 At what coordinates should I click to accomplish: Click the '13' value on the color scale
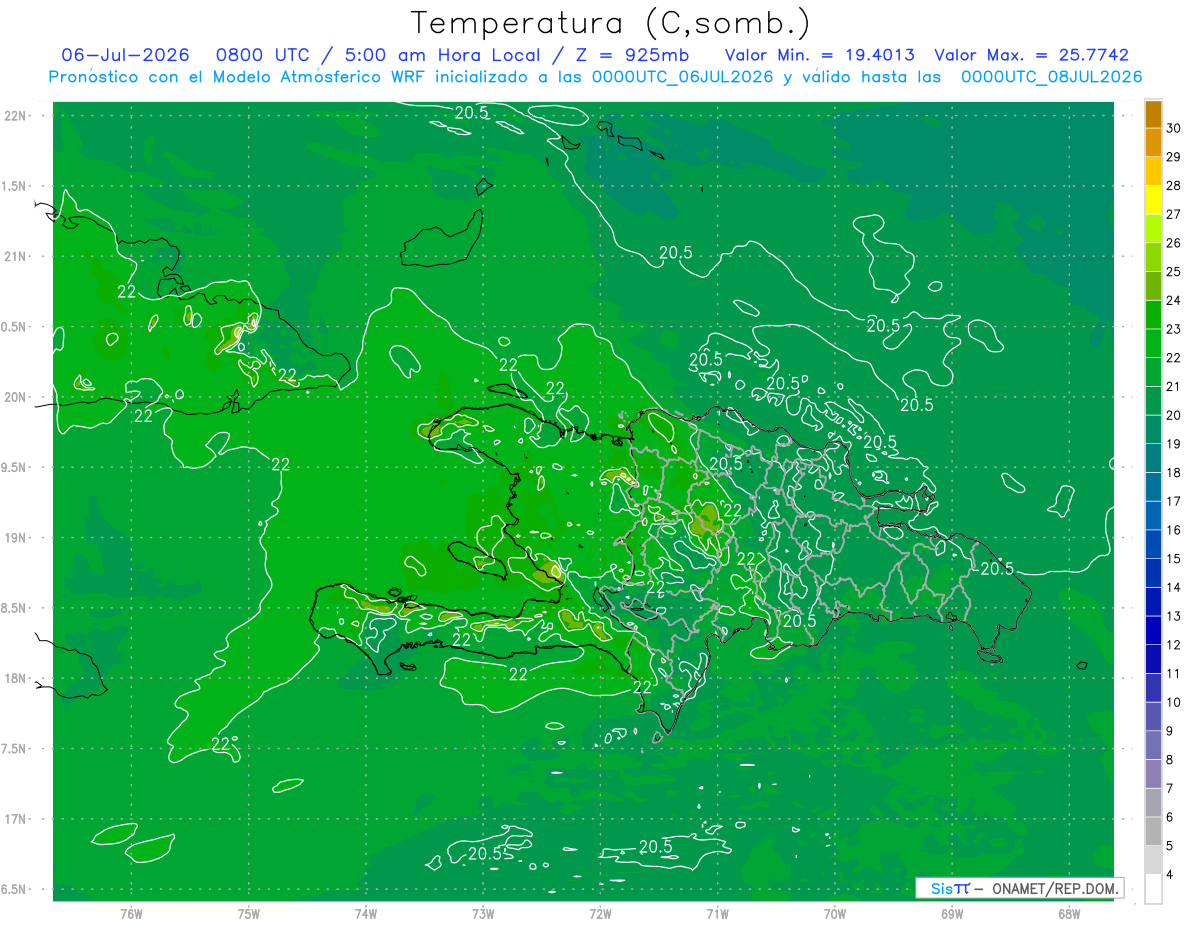tap(1173, 616)
